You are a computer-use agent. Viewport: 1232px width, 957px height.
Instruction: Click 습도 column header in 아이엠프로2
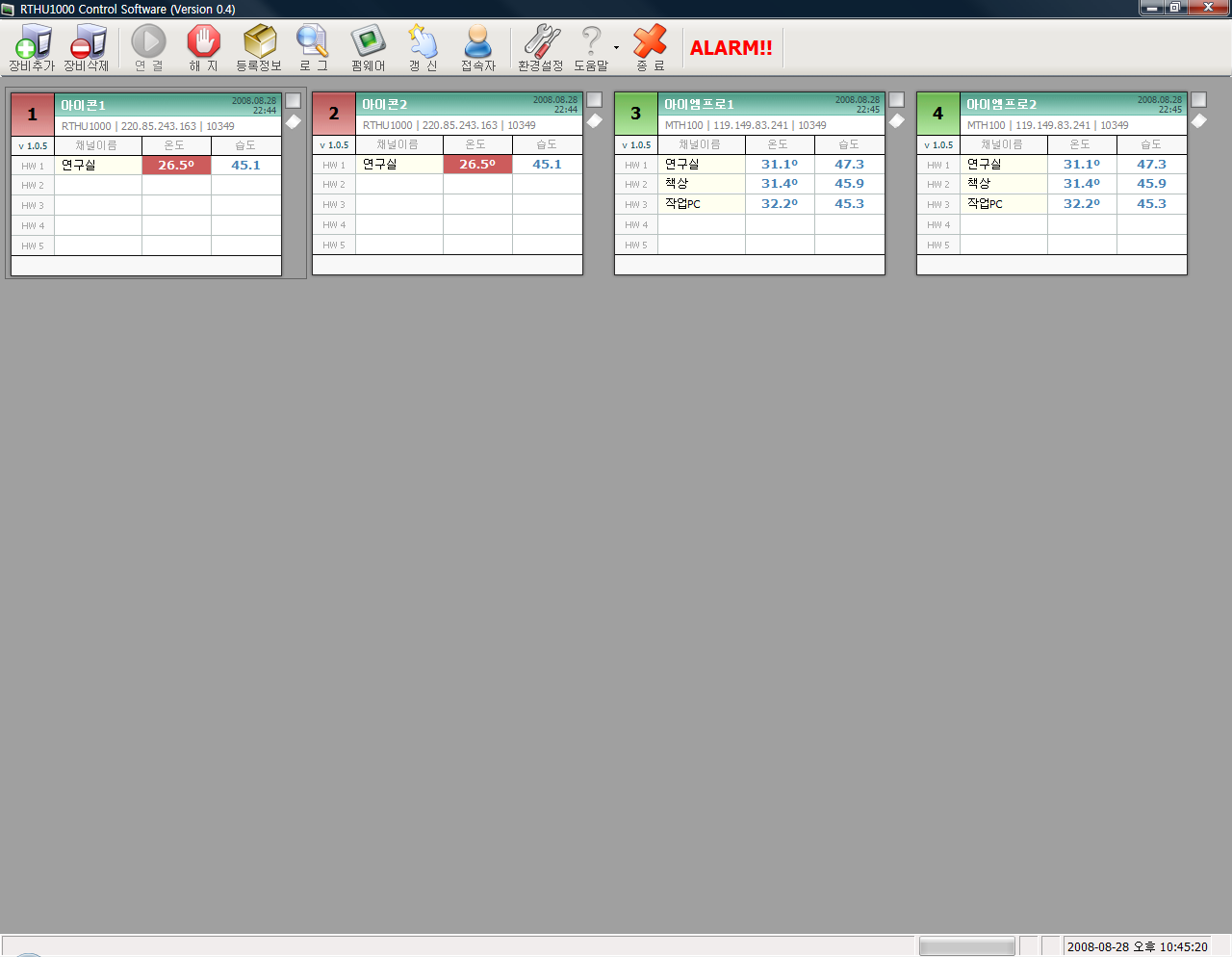[1151, 144]
